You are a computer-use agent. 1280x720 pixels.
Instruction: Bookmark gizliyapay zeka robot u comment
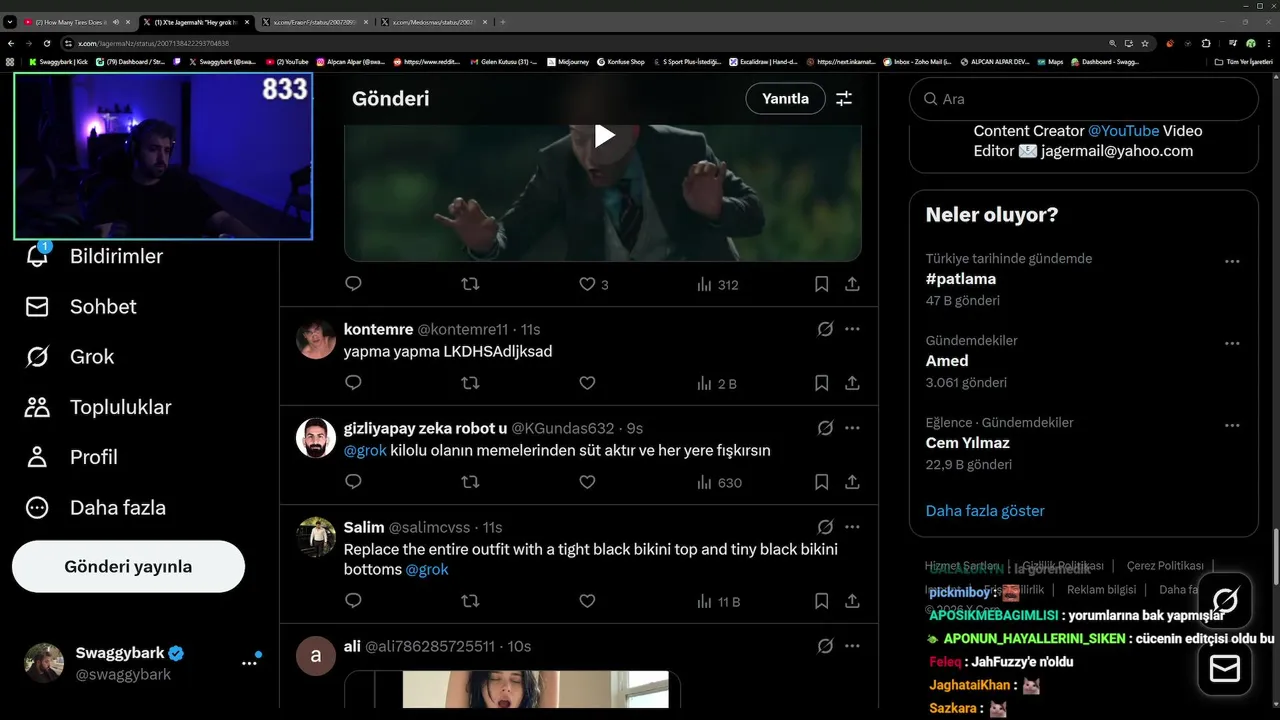coord(821,482)
